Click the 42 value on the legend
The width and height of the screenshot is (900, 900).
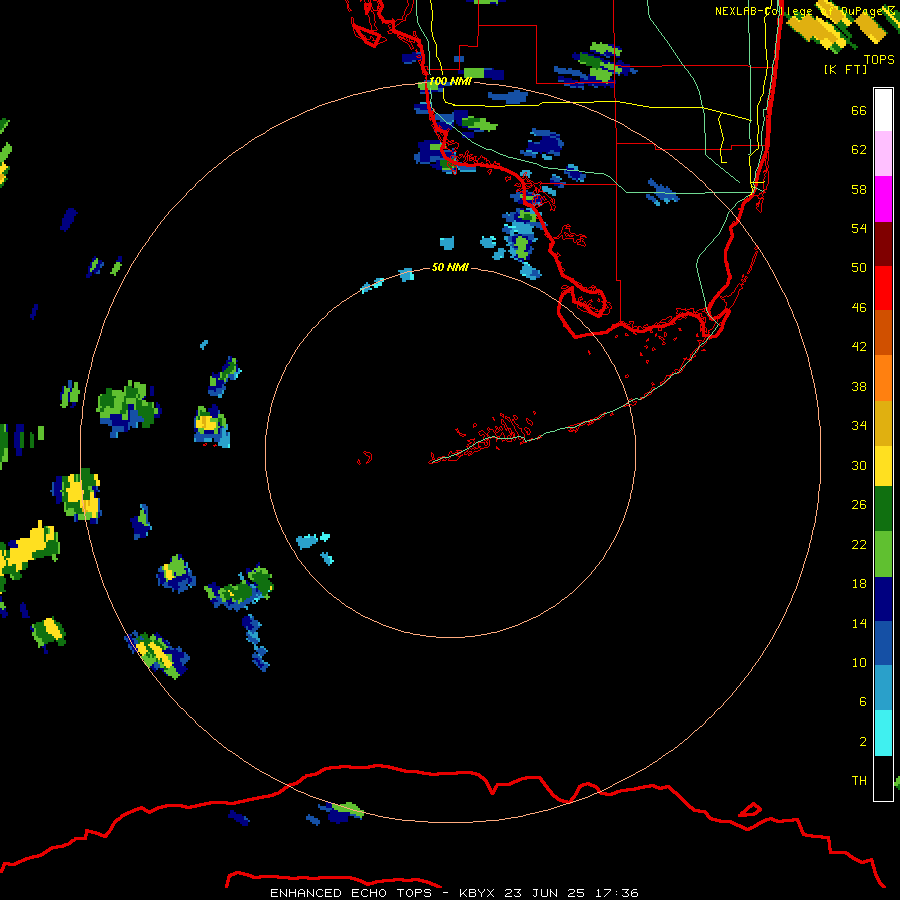(x=859, y=347)
